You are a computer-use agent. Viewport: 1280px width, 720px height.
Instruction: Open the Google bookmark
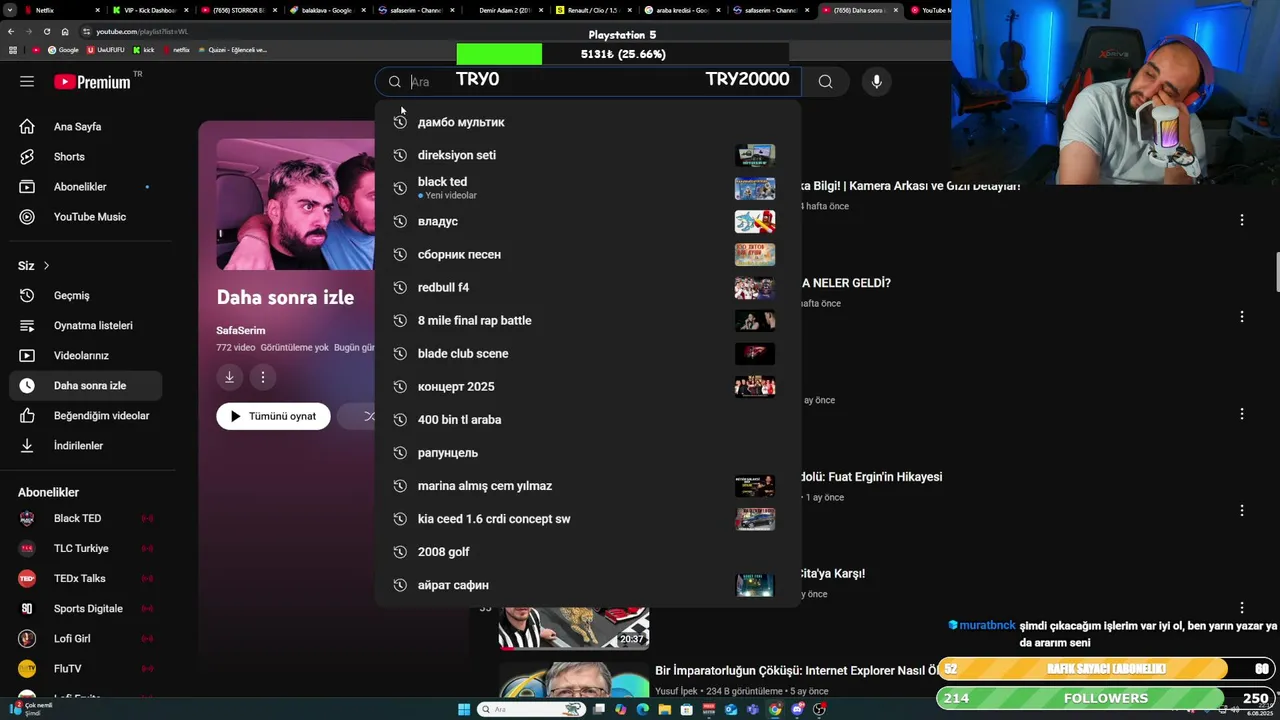(63, 50)
